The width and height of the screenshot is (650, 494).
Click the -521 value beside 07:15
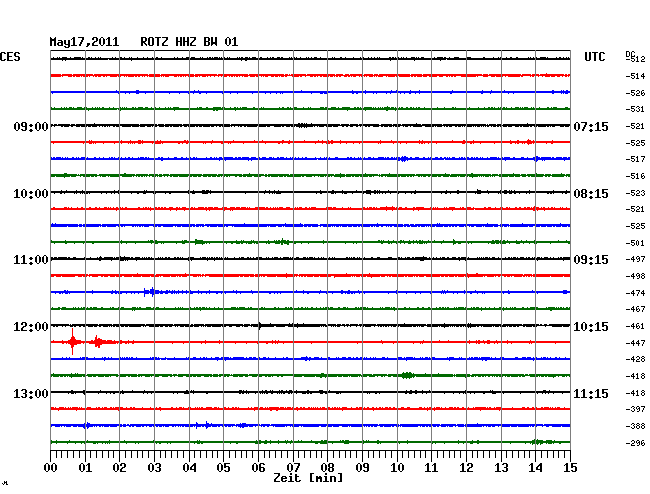point(635,126)
